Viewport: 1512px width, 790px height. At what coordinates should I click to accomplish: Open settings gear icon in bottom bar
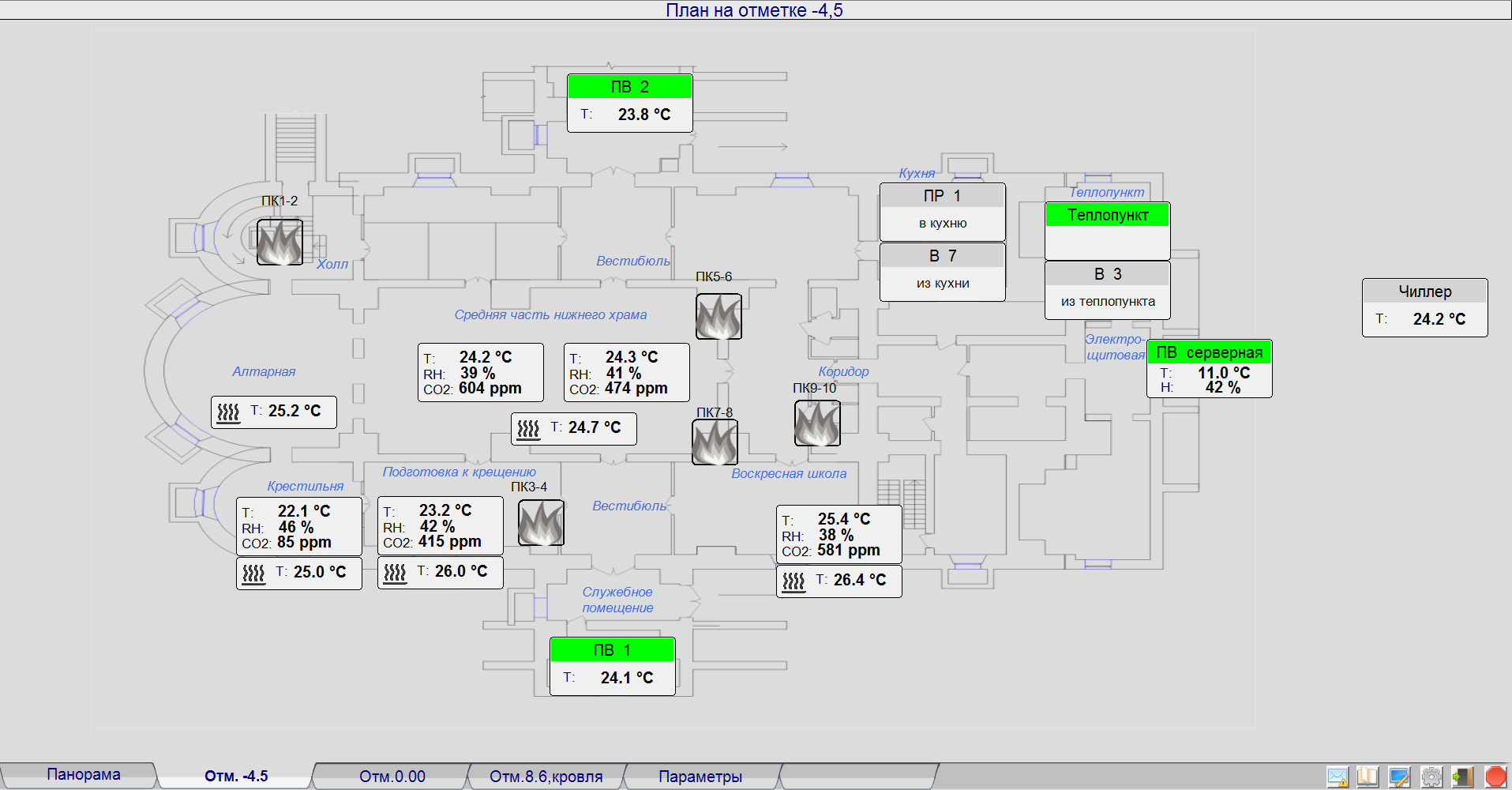pos(1431,777)
